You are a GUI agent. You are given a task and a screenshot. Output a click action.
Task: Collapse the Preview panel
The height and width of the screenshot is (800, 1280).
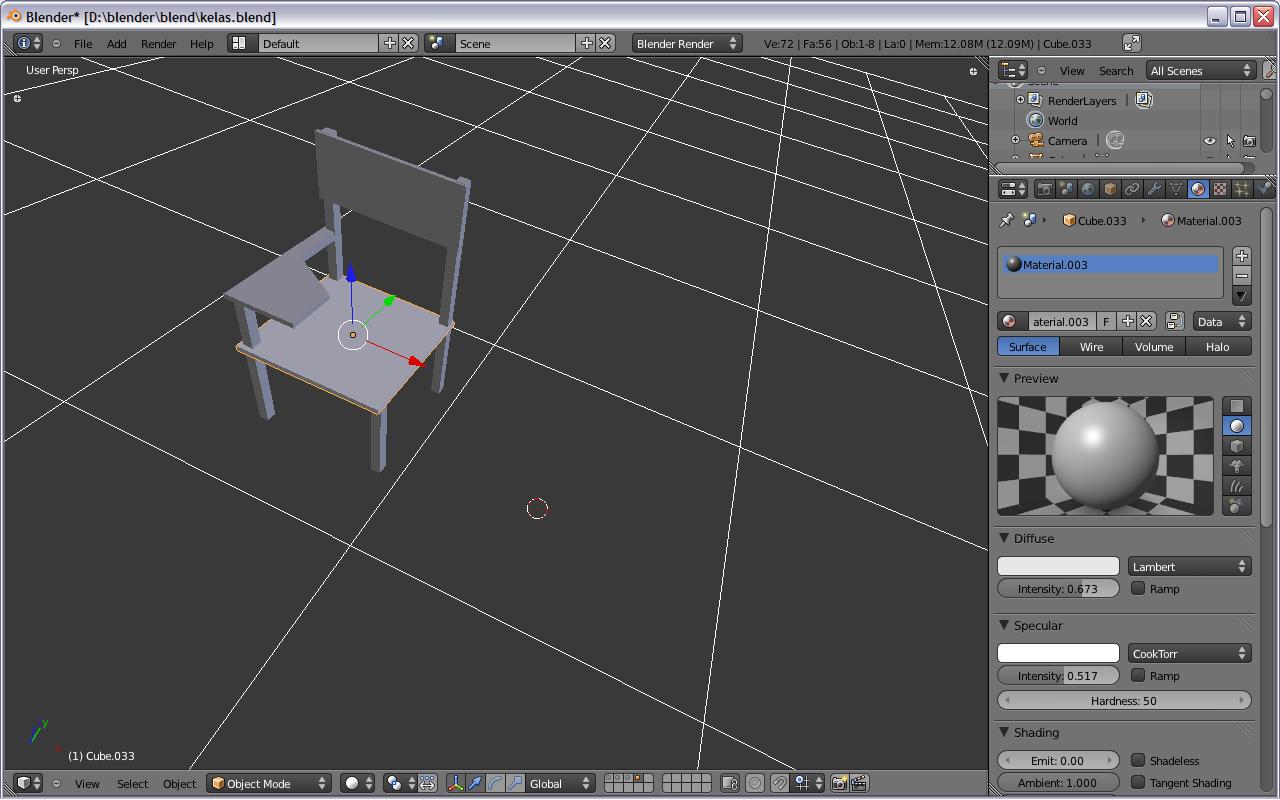pyautogui.click(x=1004, y=378)
